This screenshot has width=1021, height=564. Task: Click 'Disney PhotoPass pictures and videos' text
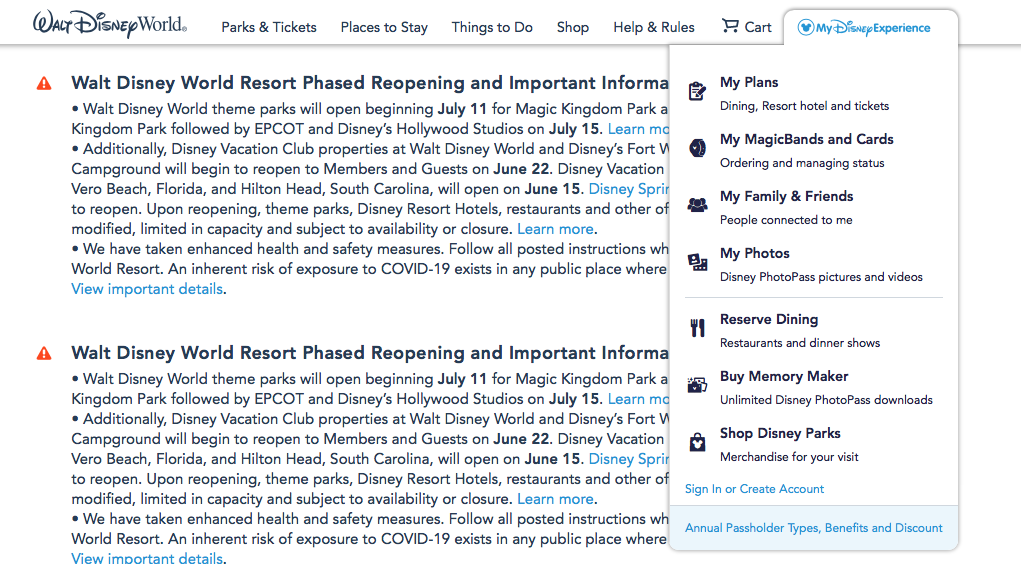(x=821, y=277)
